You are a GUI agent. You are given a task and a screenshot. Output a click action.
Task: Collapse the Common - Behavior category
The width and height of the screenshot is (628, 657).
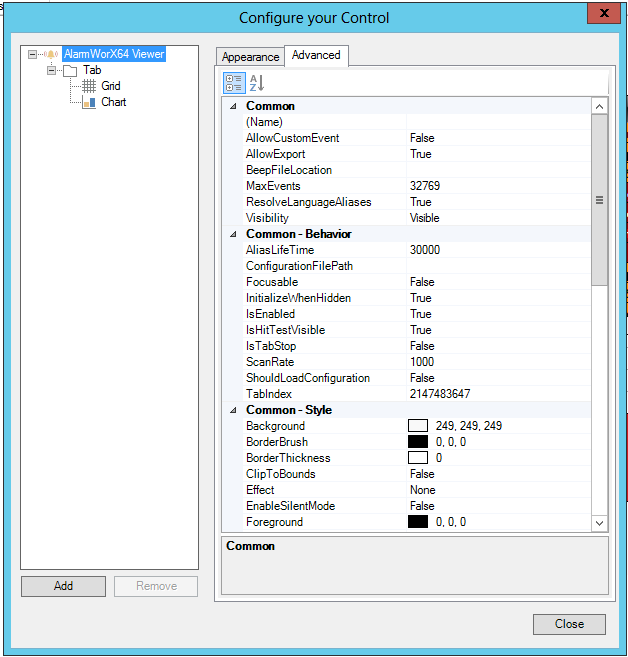click(233, 234)
